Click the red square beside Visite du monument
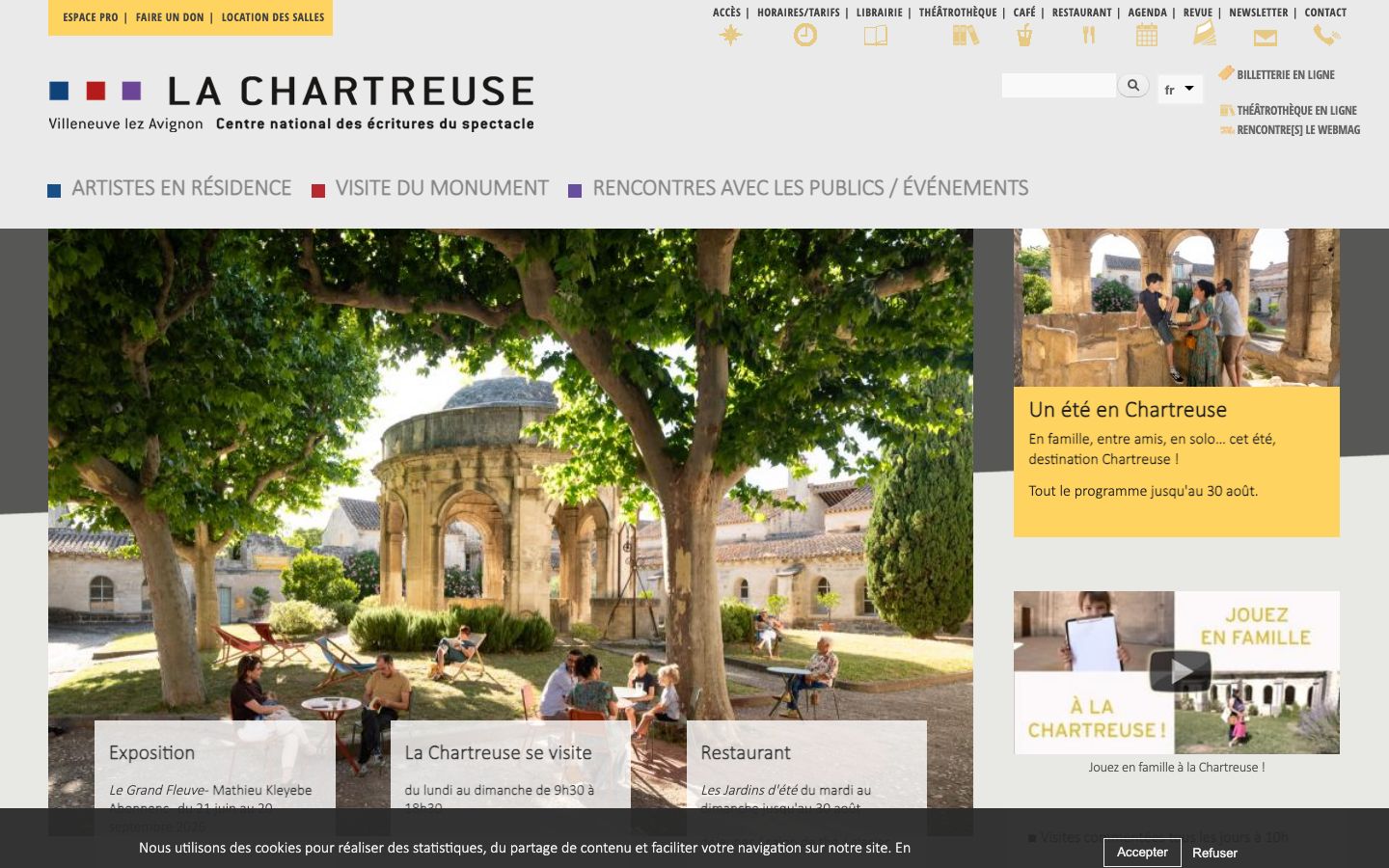The width and height of the screenshot is (1389, 868). [318, 191]
